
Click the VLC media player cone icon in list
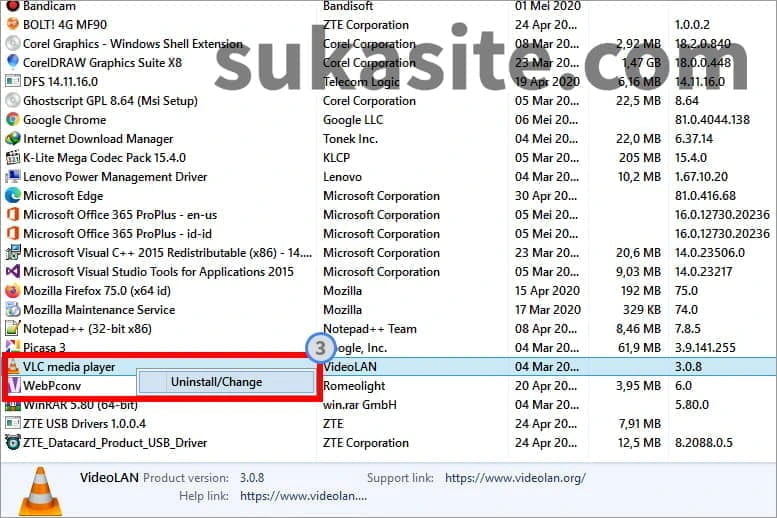click(13, 366)
